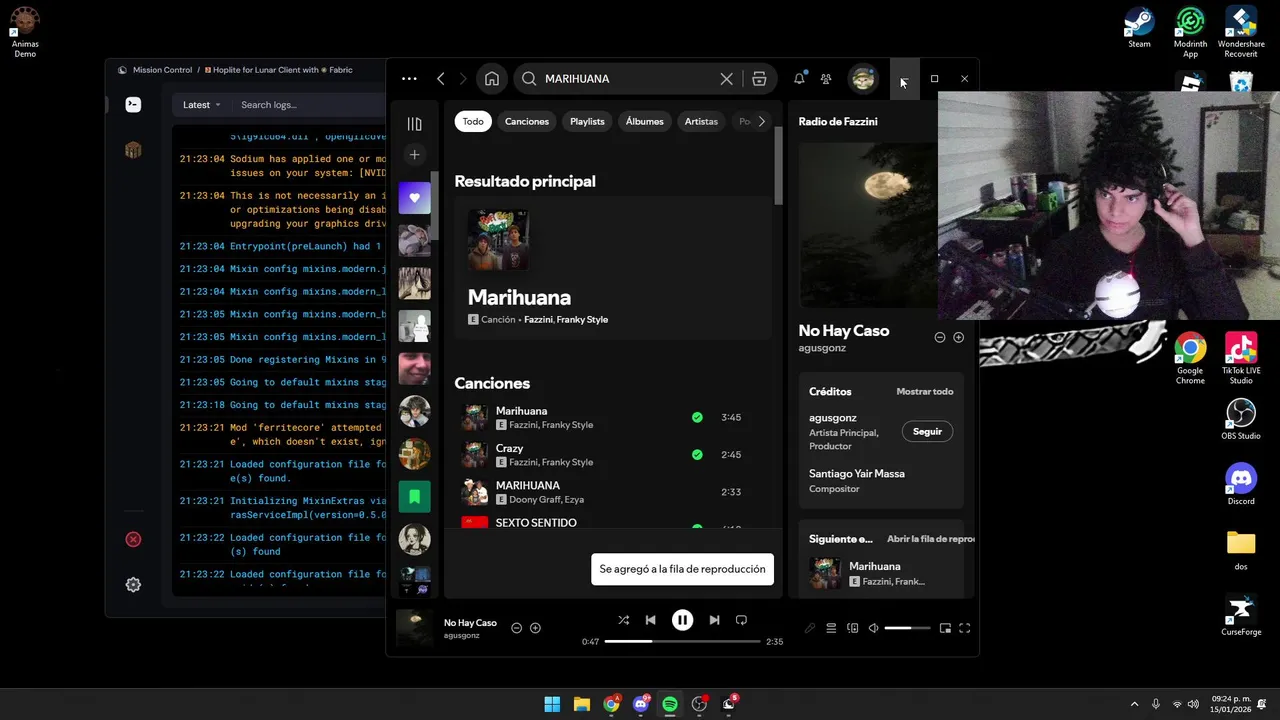1280x720 pixels.
Task: Seek in the song progress bar
Action: point(682,641)
